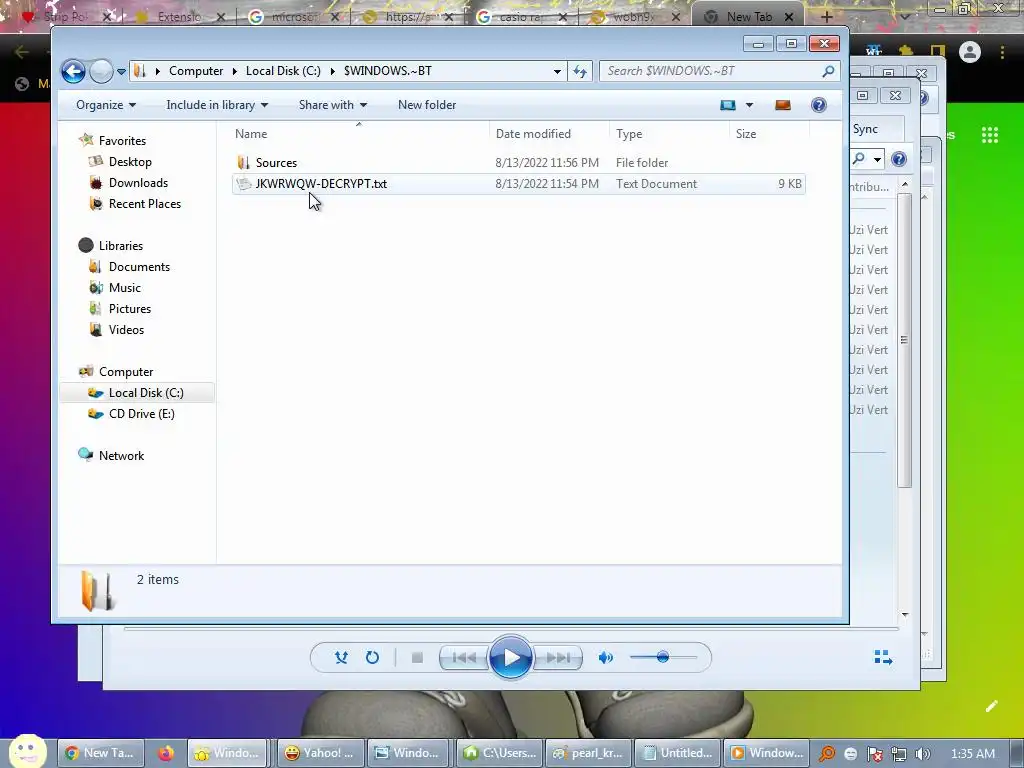Go to Downloads in Favorites
Viewport: 1024px width, 768px height.
(138, 183)
